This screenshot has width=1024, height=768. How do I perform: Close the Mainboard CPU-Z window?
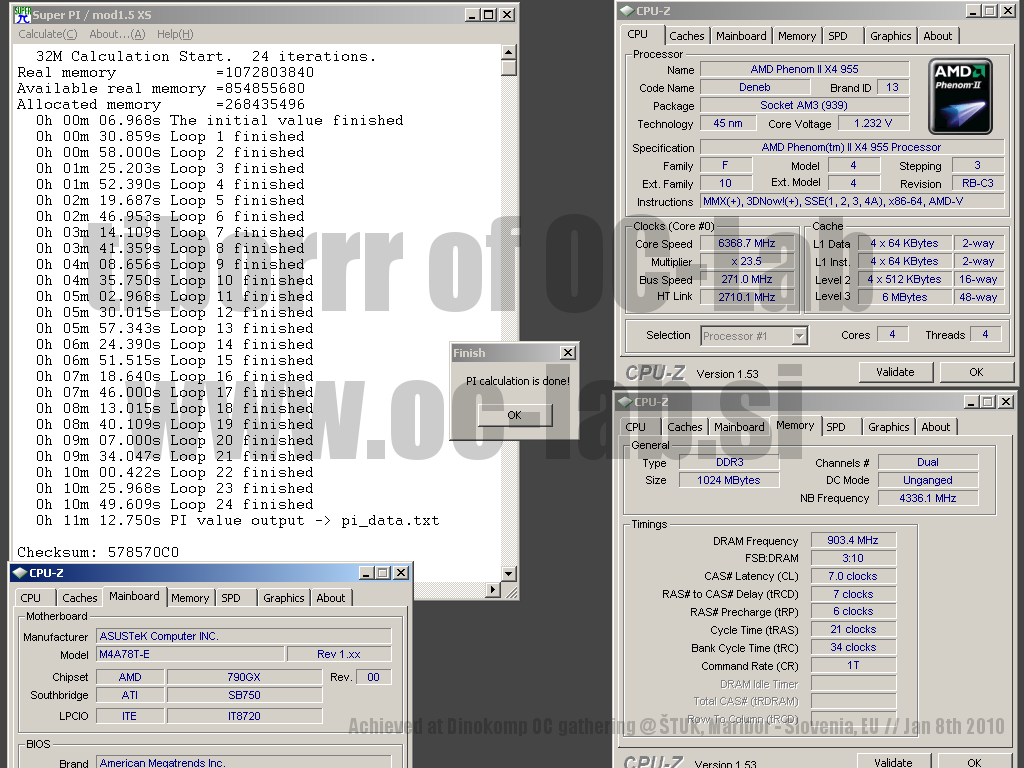pyautogui.click(x=401, y=573)
